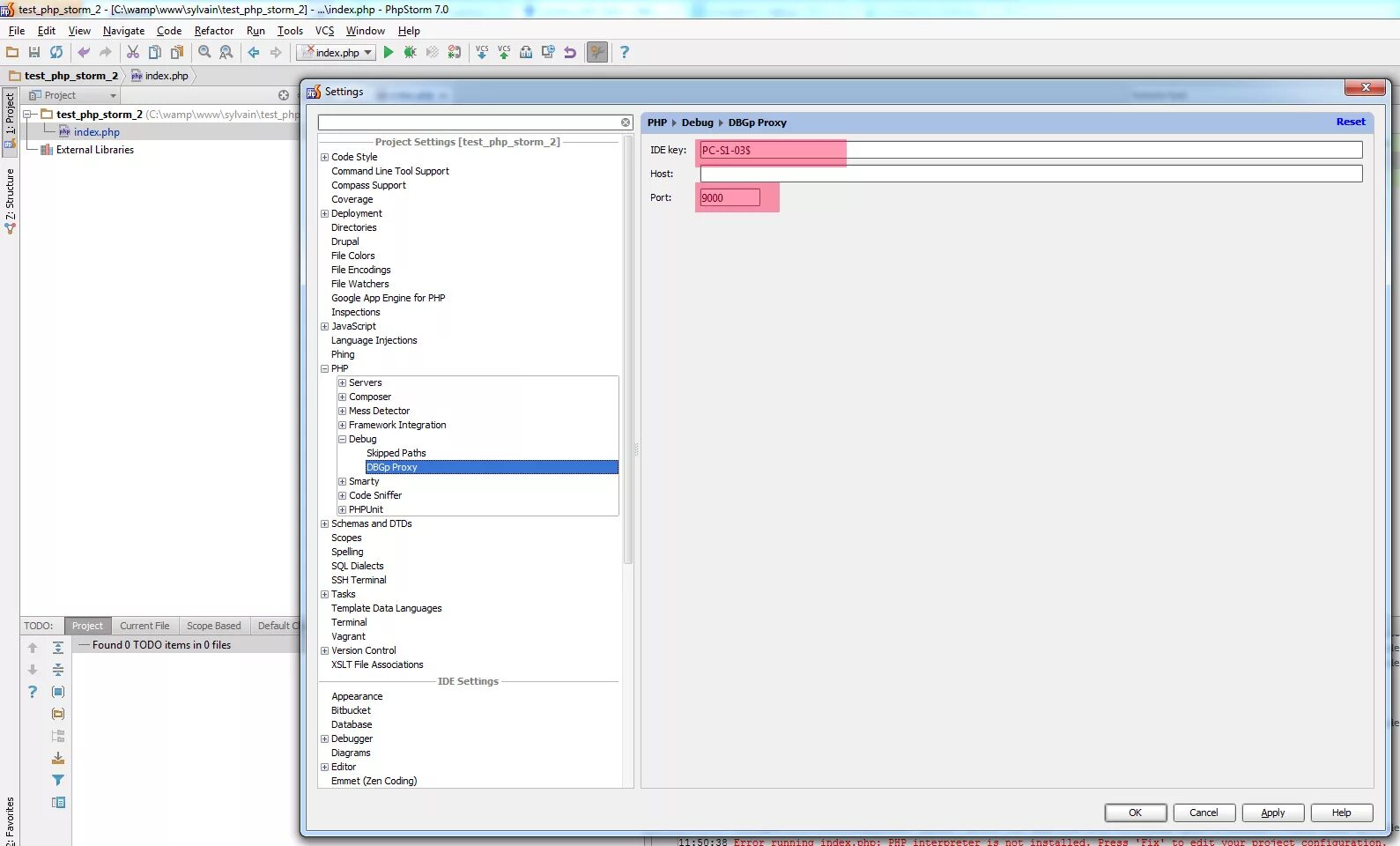Click the Paste clipboard icon
This screenshot has height=846, width=1400.
177,53
